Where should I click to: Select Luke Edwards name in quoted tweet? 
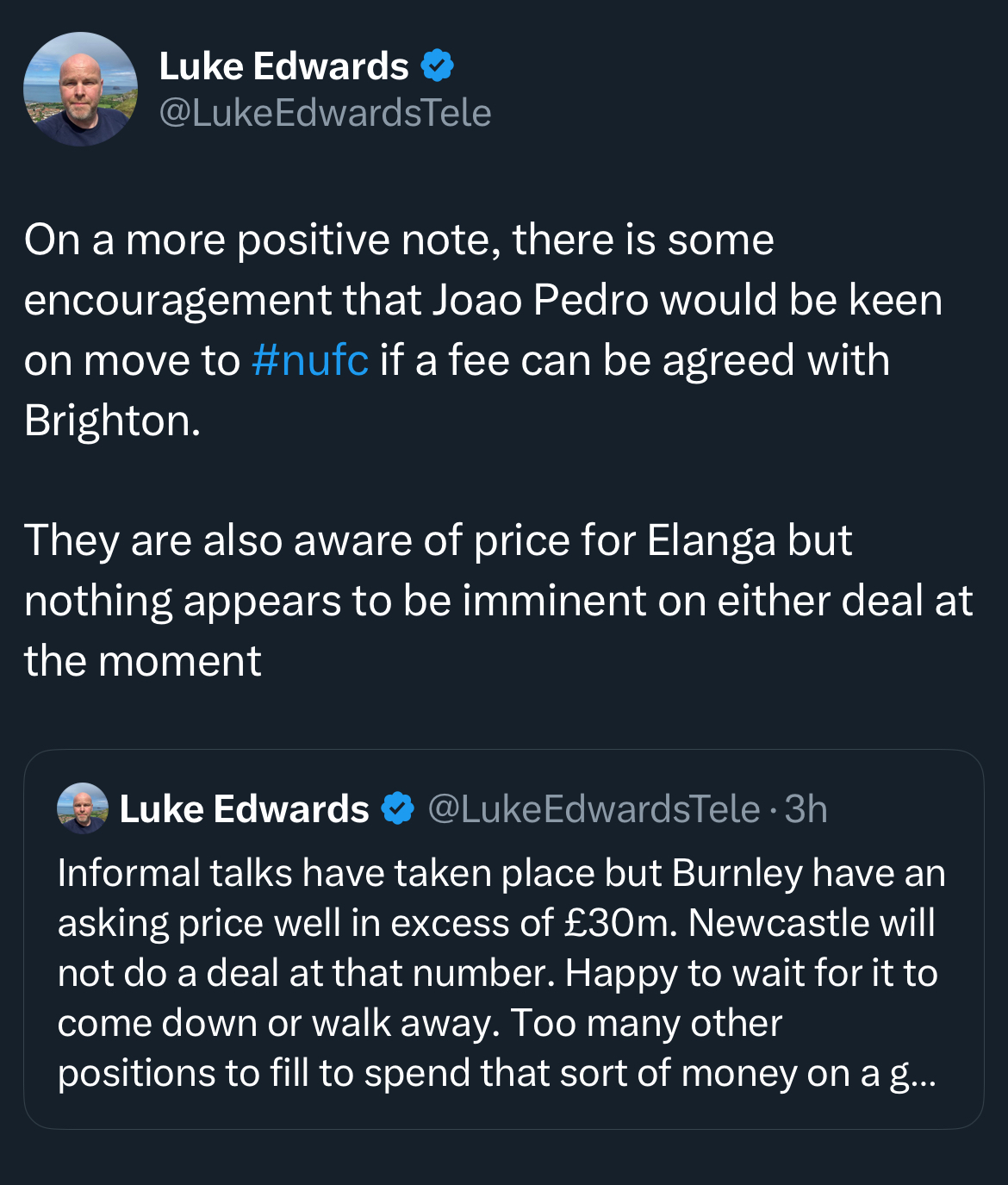coord(244,808)
